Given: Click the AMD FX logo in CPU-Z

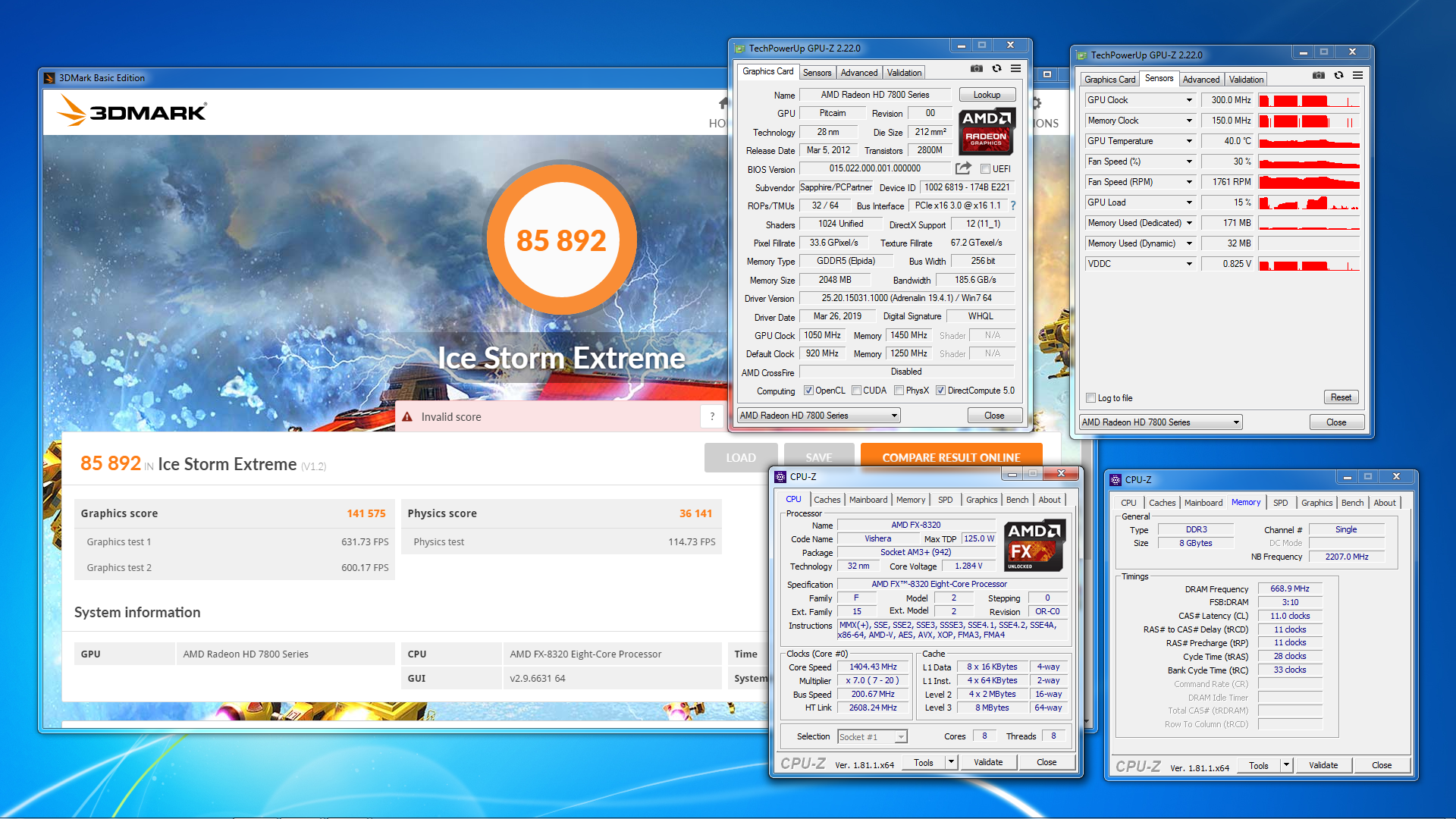Looking at the screenshot, I should point(1034,545).
